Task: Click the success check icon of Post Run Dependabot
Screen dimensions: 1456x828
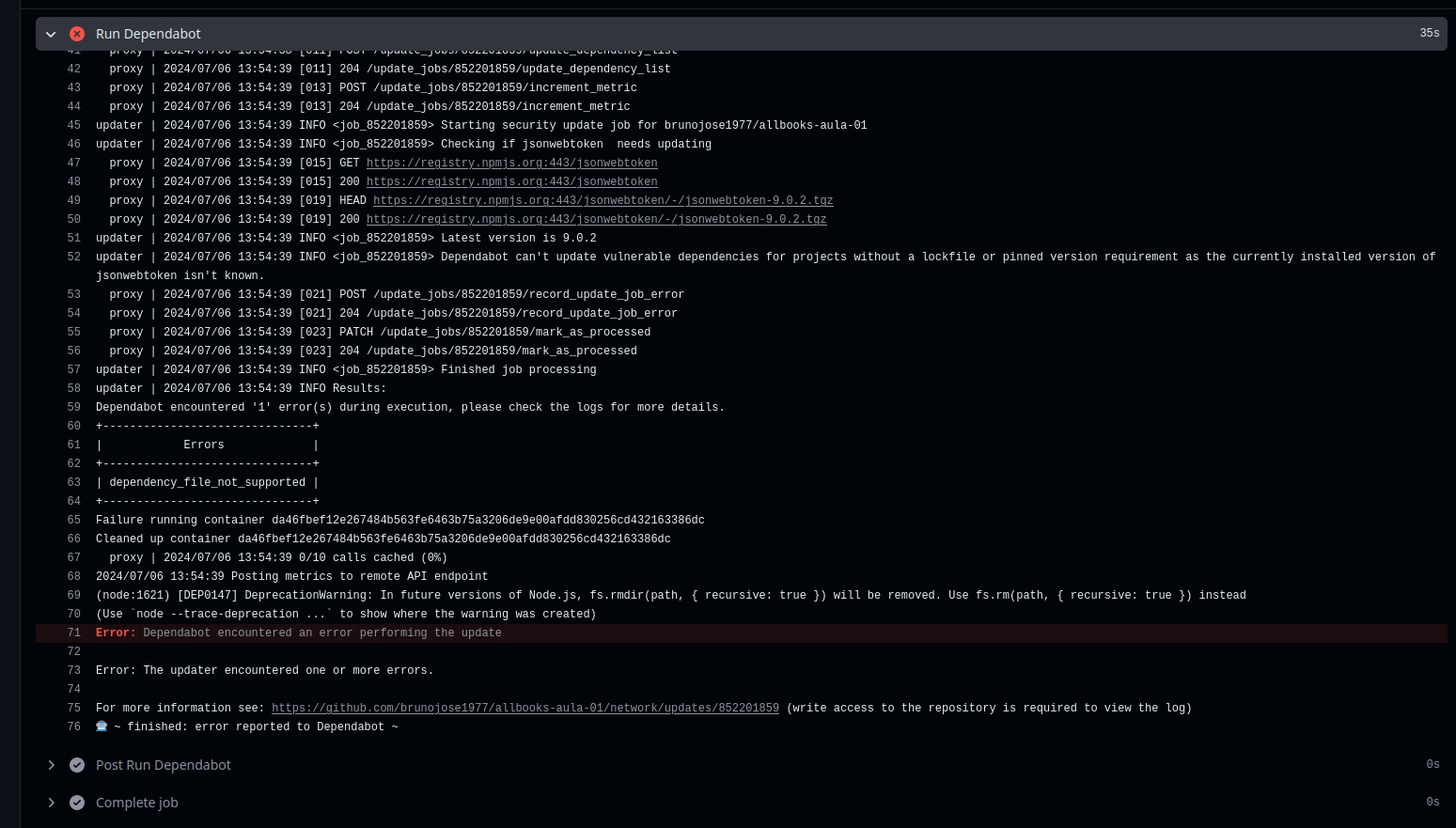Action: click(77, 765)
